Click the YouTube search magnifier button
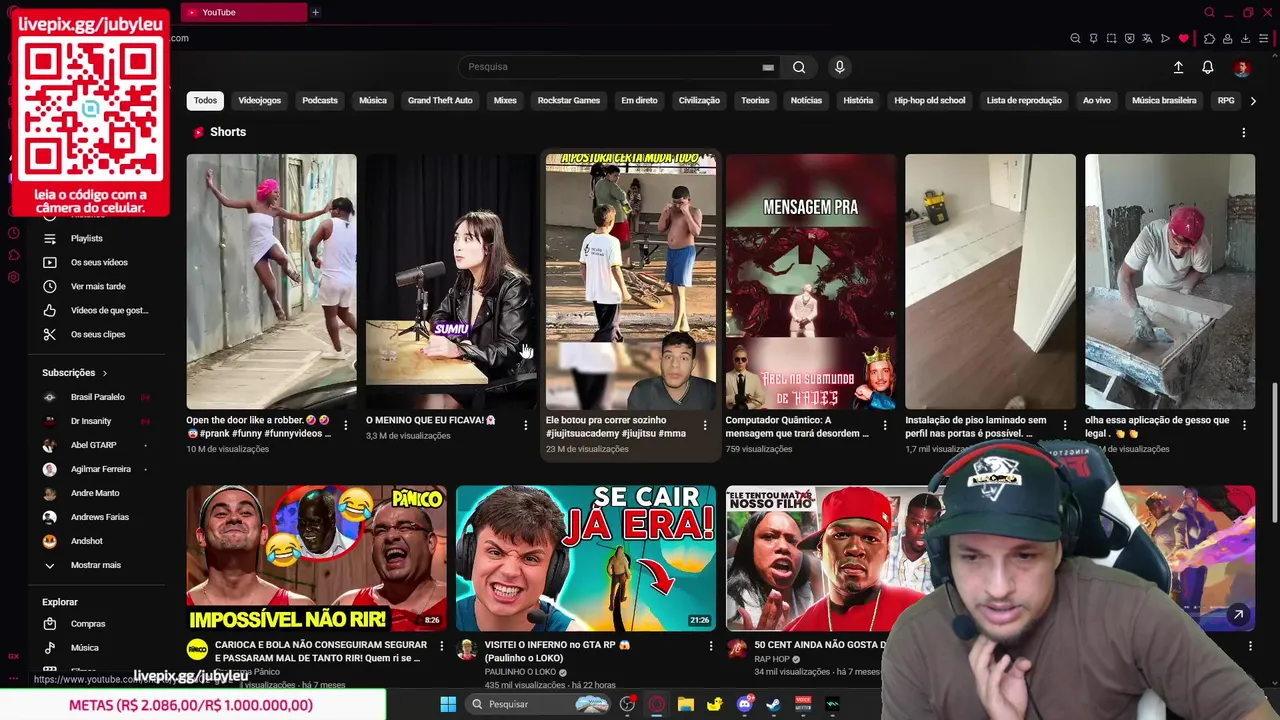Screen dimensions: 1280x720 pos(799,67)
